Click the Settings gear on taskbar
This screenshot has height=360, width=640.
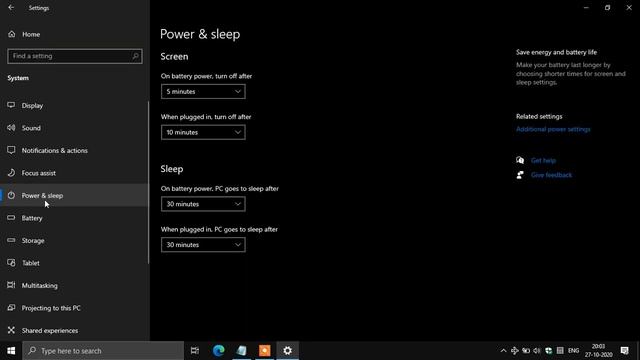287,351
